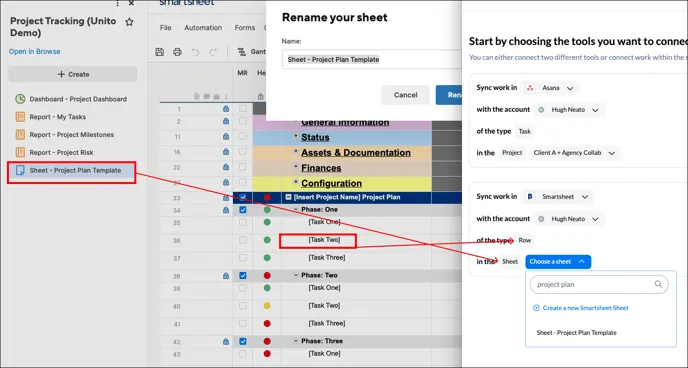Image resolution: width=688 pixels, height=368 pixels.
Task: Click the lock icon on row 11
Action: [x=226, y=136]
